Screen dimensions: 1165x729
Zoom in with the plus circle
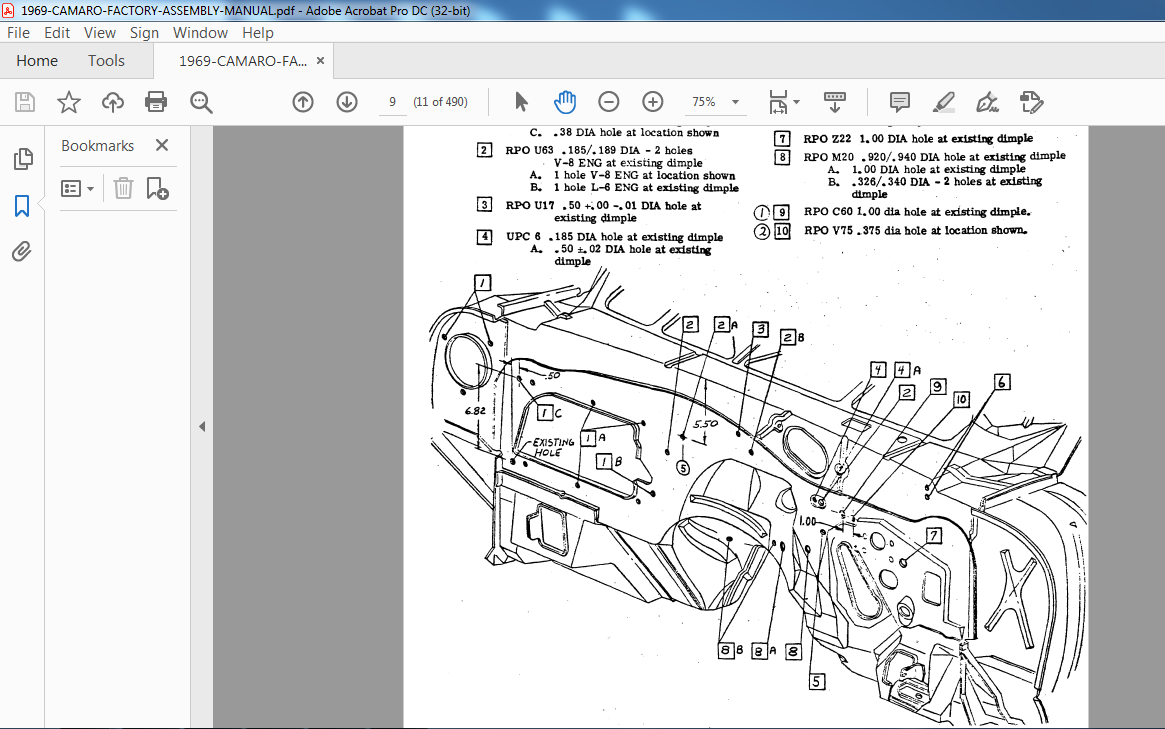[x=652, y=102]
